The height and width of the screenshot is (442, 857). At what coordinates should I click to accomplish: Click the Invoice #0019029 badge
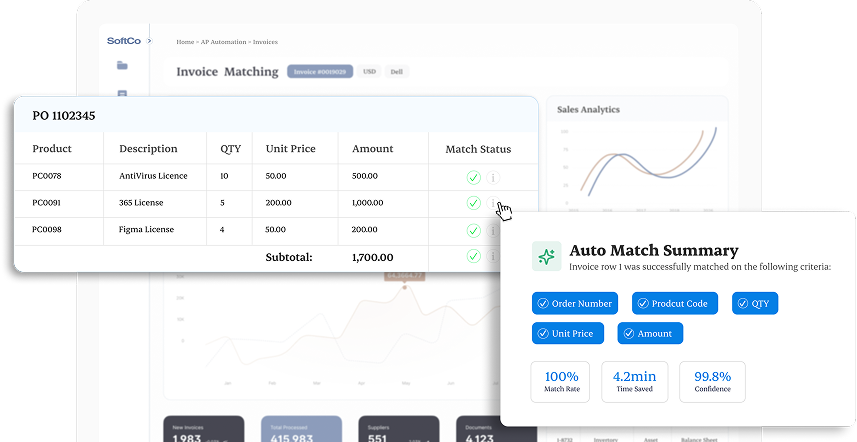[x=319, y=72]
